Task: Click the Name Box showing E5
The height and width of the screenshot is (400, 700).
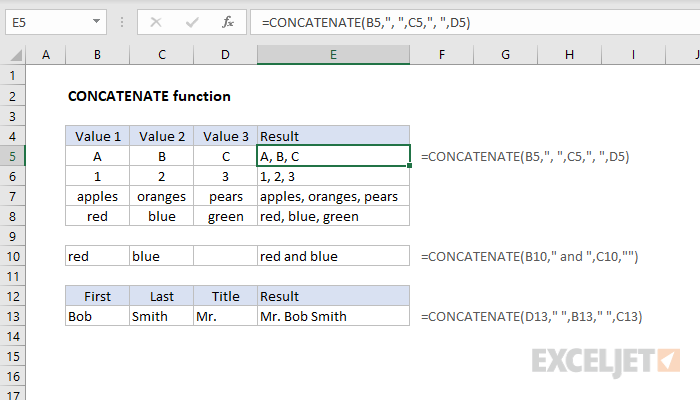Action: 50,21
